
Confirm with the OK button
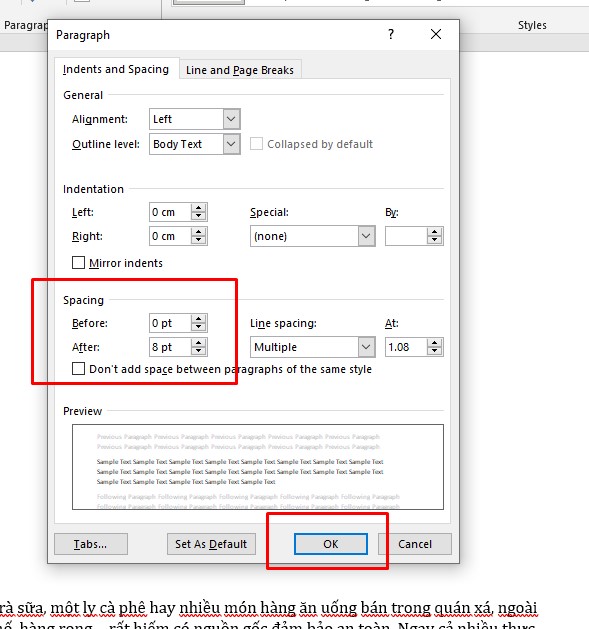click(x=331, y=544)
